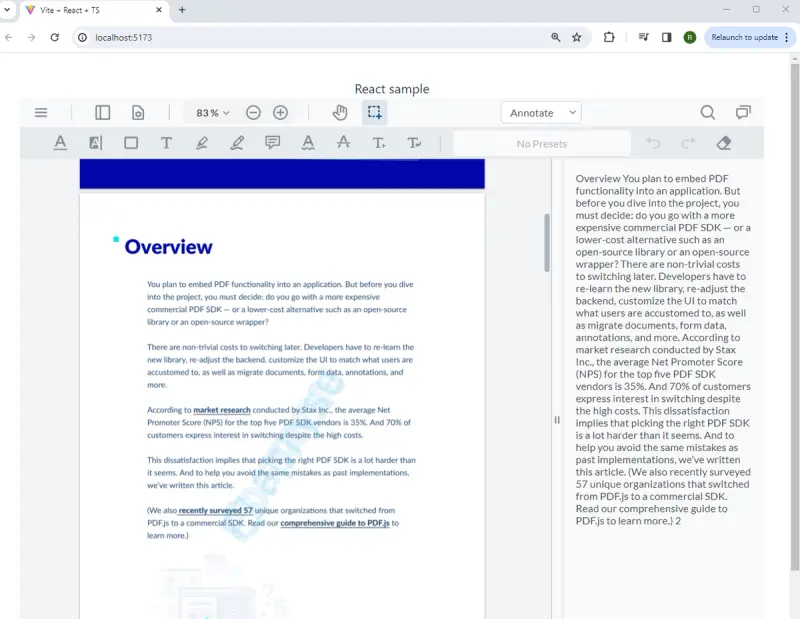Select the strikeout text tool

(x=343, y=142)
